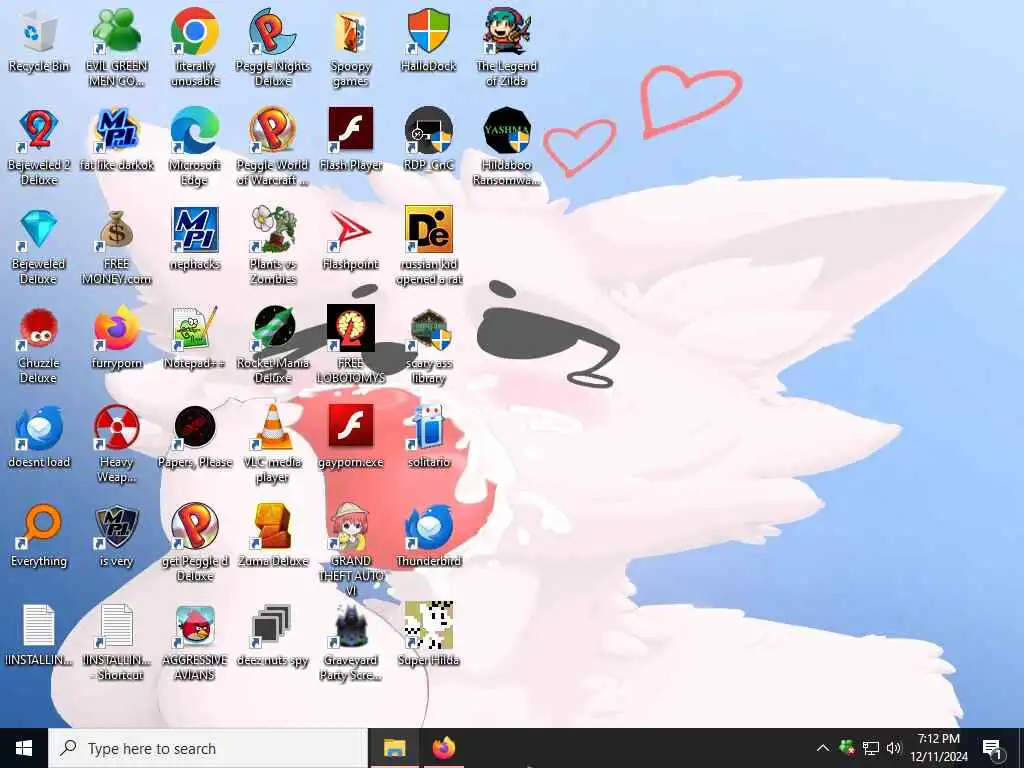Open the network status tray icon
1024x768 pixels.
click(871, 748)
